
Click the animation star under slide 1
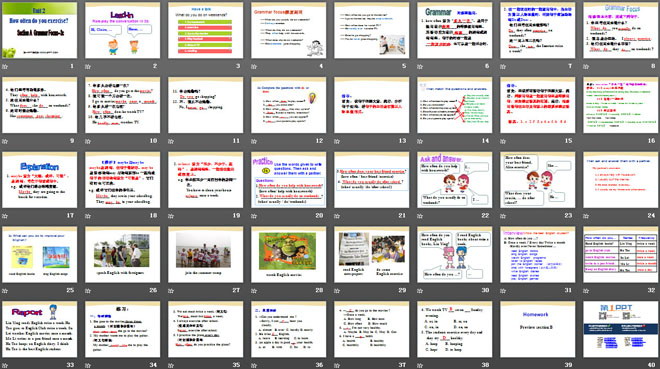coord(5,66)
